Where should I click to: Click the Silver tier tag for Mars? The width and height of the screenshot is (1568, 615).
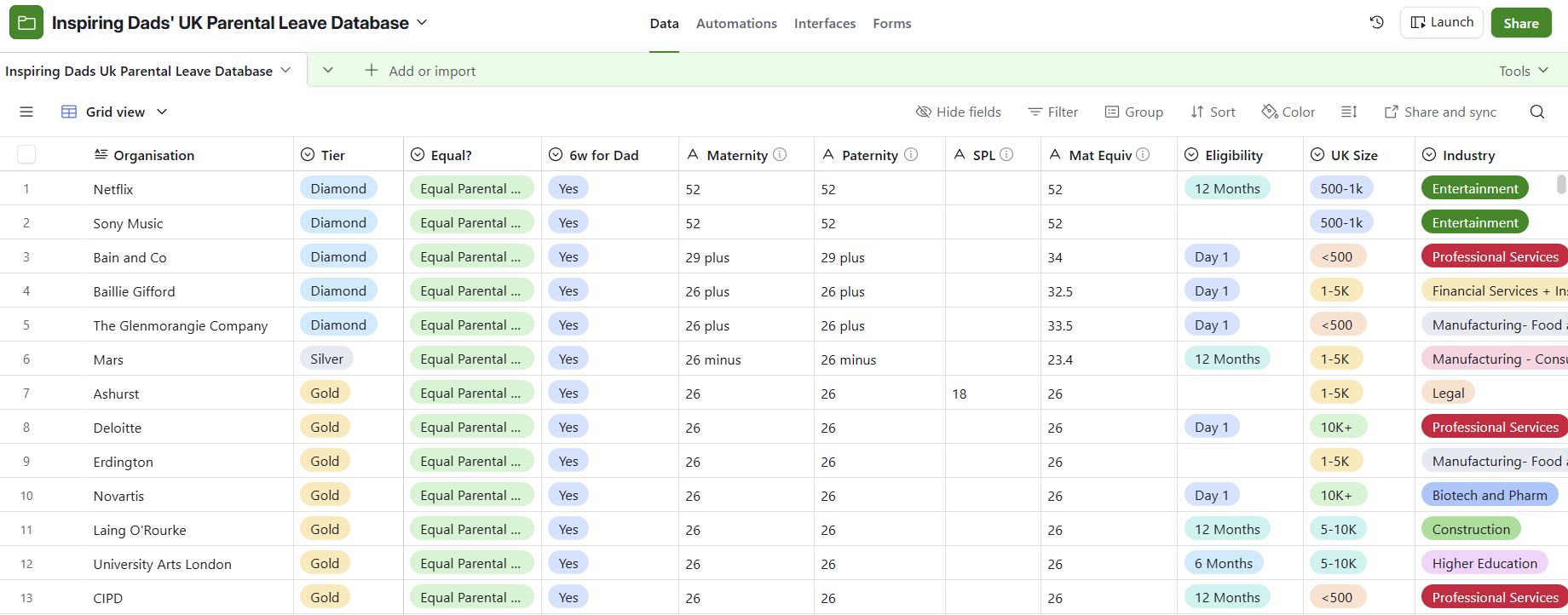326,359
